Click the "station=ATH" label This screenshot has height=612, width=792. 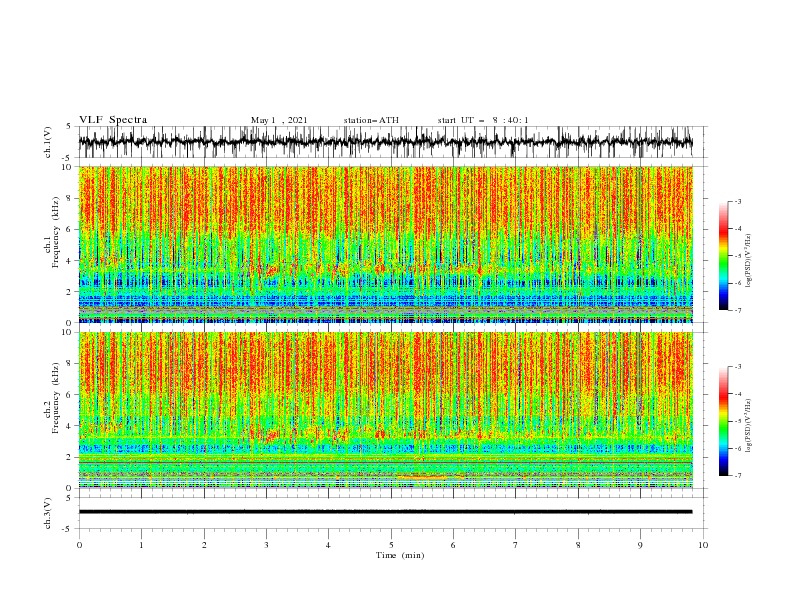(371, 120)
